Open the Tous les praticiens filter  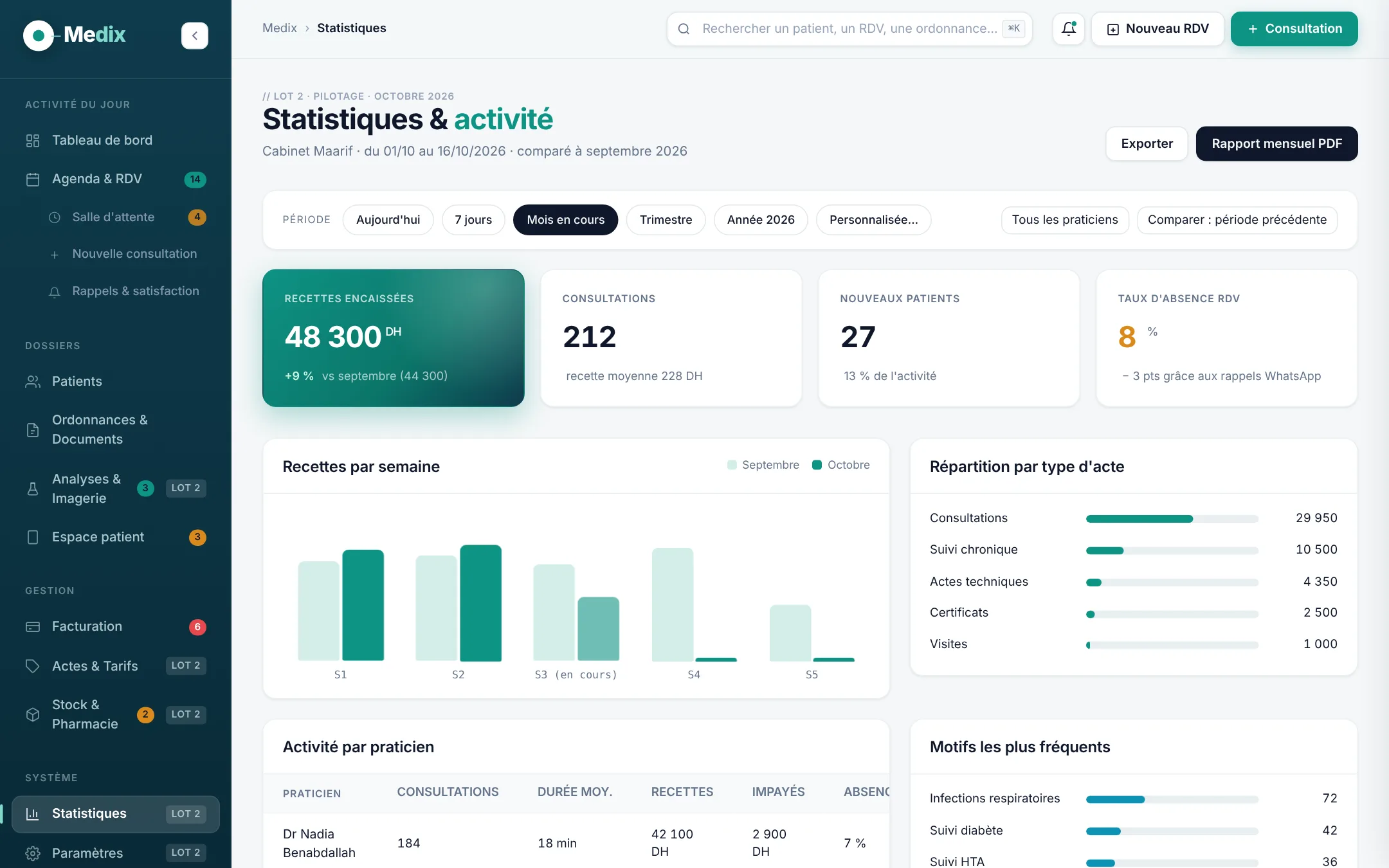click(x=1065, y=220)
